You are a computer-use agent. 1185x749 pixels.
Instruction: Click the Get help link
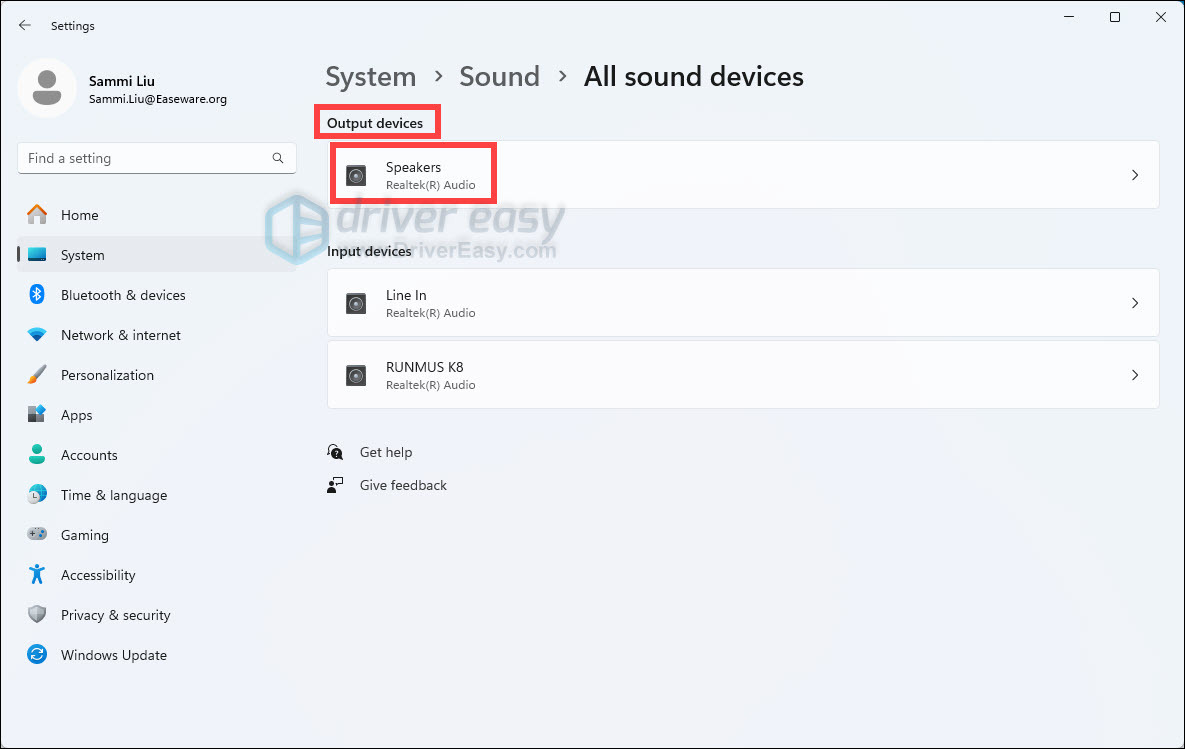pos(386,452)
